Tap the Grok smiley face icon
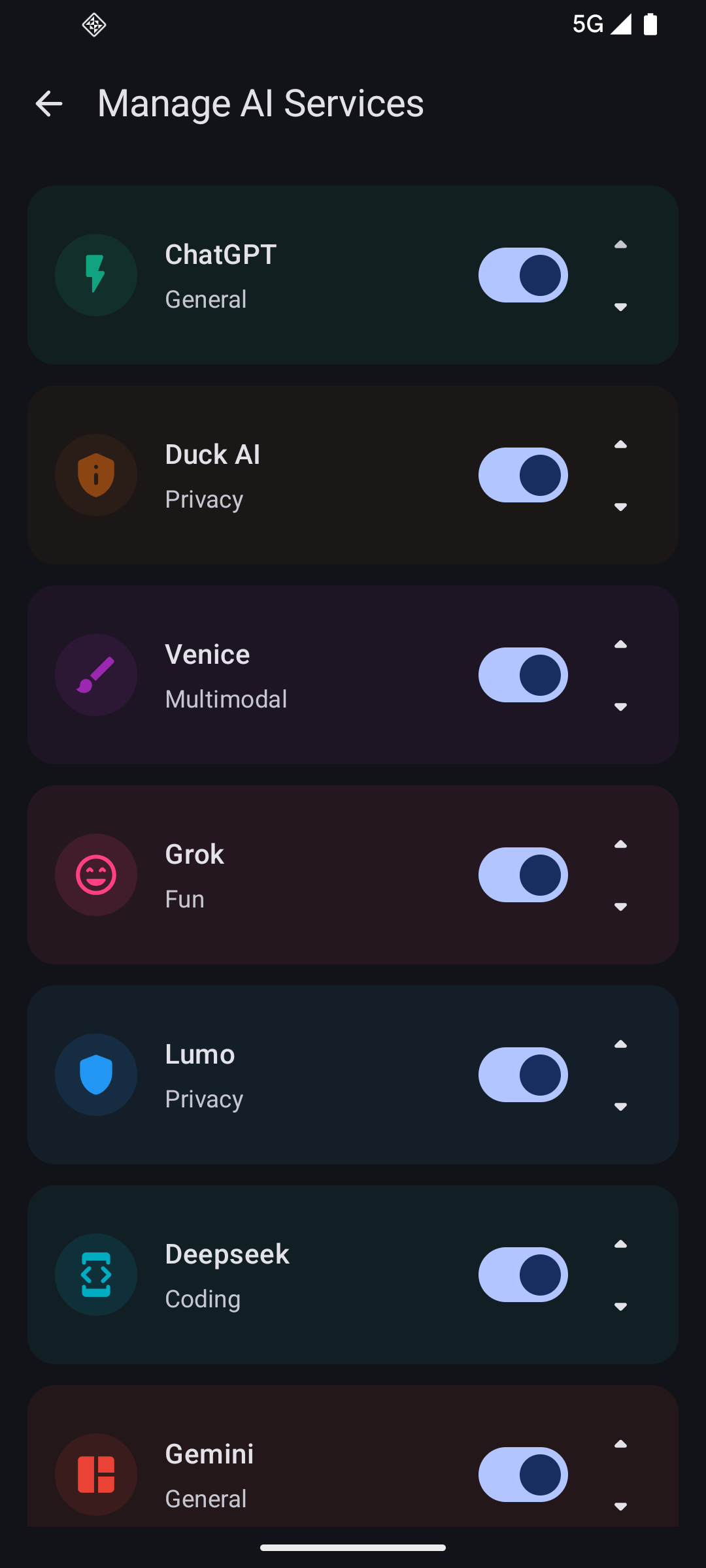Image resolution: width=706 pixels, height=1568 pixels. pyautogui.click(x=96, y=875)
